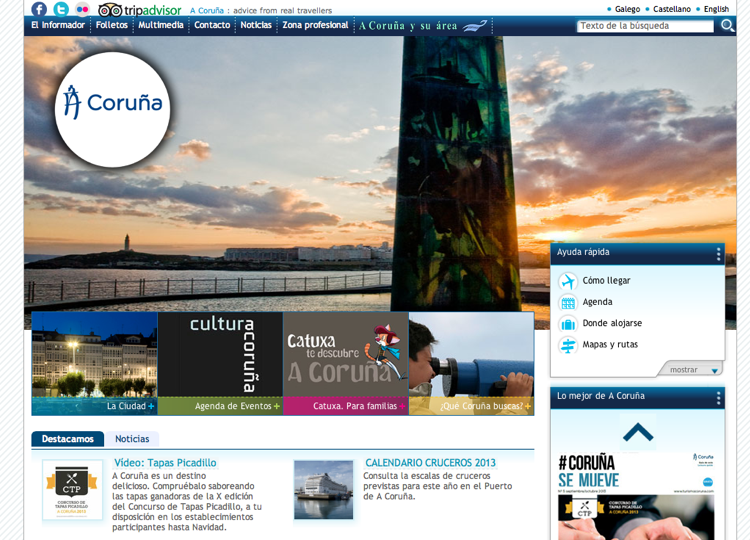Open Vídeo: Tapas Picadillo headline
750x540 pixels.
pos(165,463)
